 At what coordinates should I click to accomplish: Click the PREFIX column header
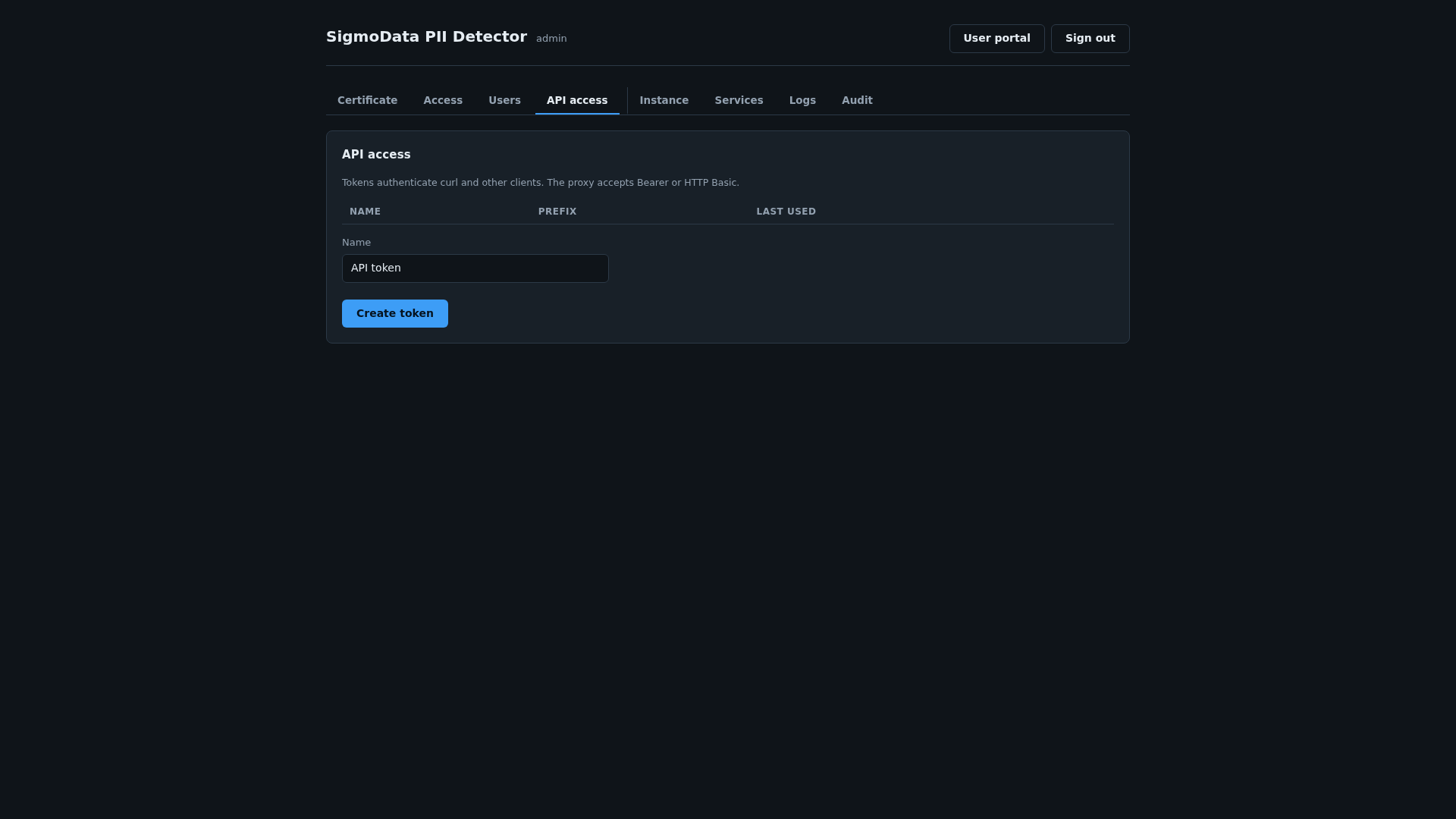(x=557, y=212)
